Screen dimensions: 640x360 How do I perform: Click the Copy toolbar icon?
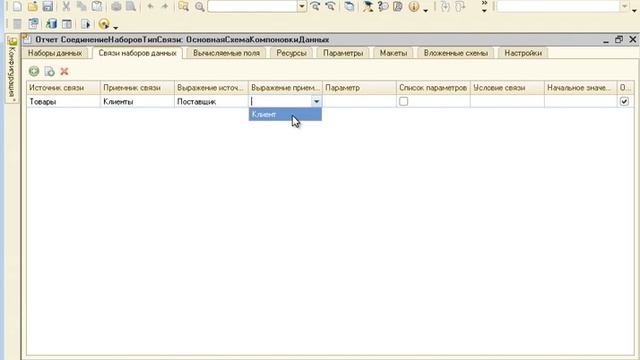[82, 6]
